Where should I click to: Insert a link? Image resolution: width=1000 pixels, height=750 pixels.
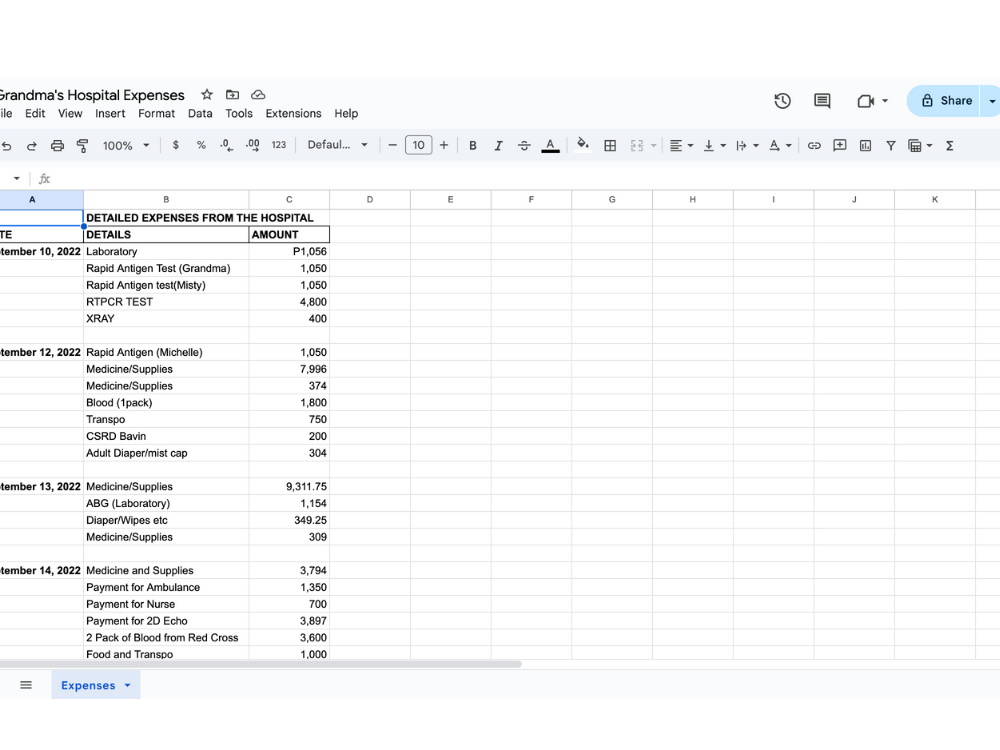pyautogui.click(x=814, y=145)
